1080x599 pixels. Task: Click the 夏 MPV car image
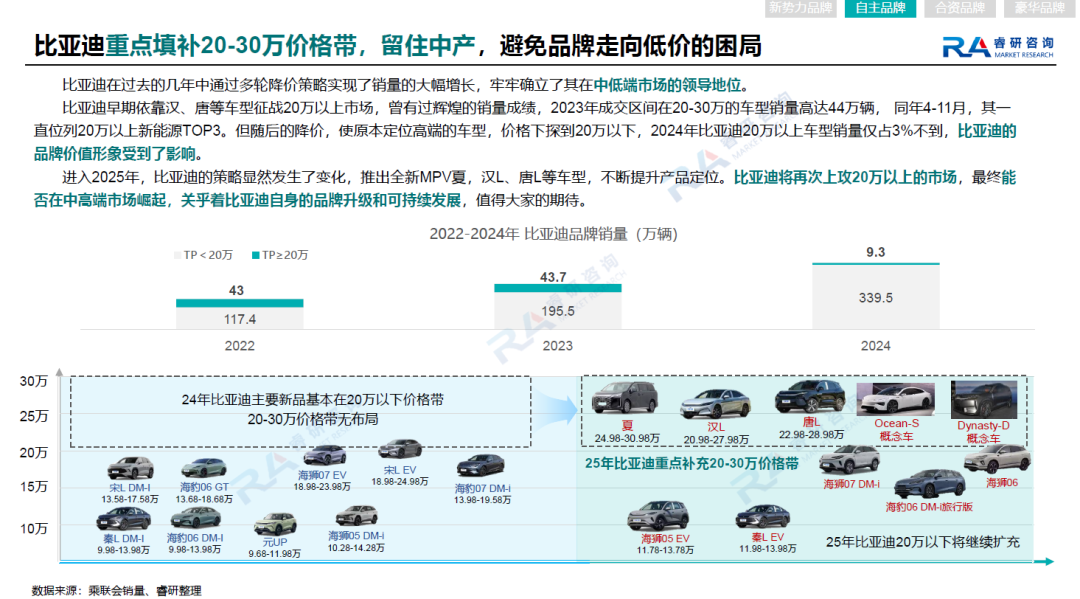click(625, 398)
